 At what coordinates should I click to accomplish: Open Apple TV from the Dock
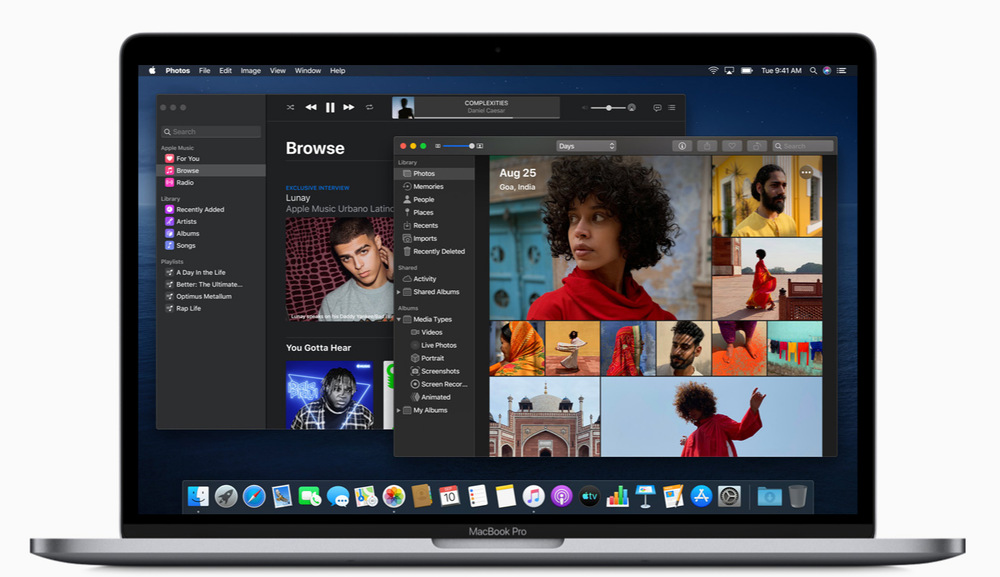(589, 496)
